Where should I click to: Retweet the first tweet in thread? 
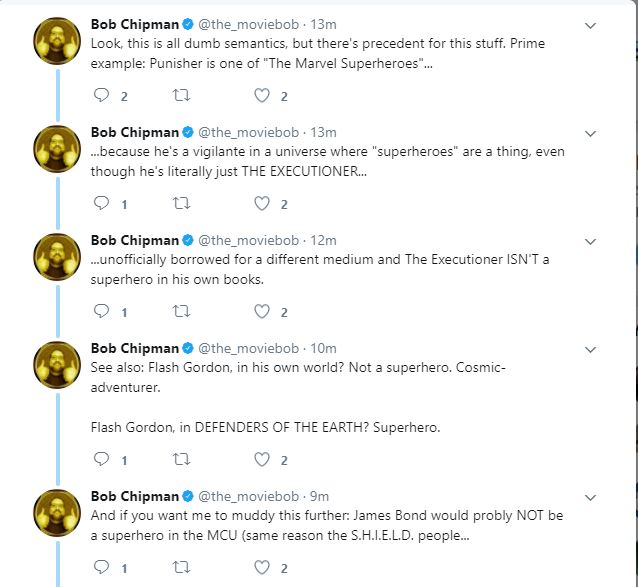coord(181,95)
